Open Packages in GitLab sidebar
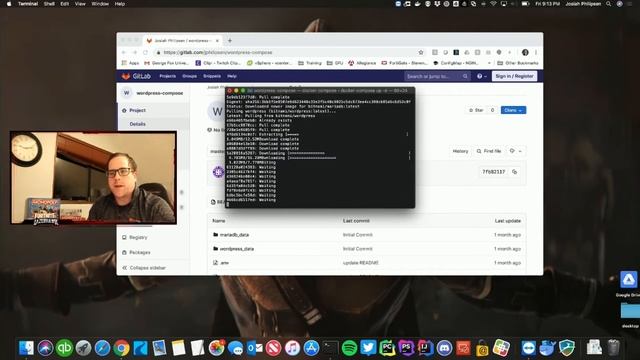 [136, 253]
